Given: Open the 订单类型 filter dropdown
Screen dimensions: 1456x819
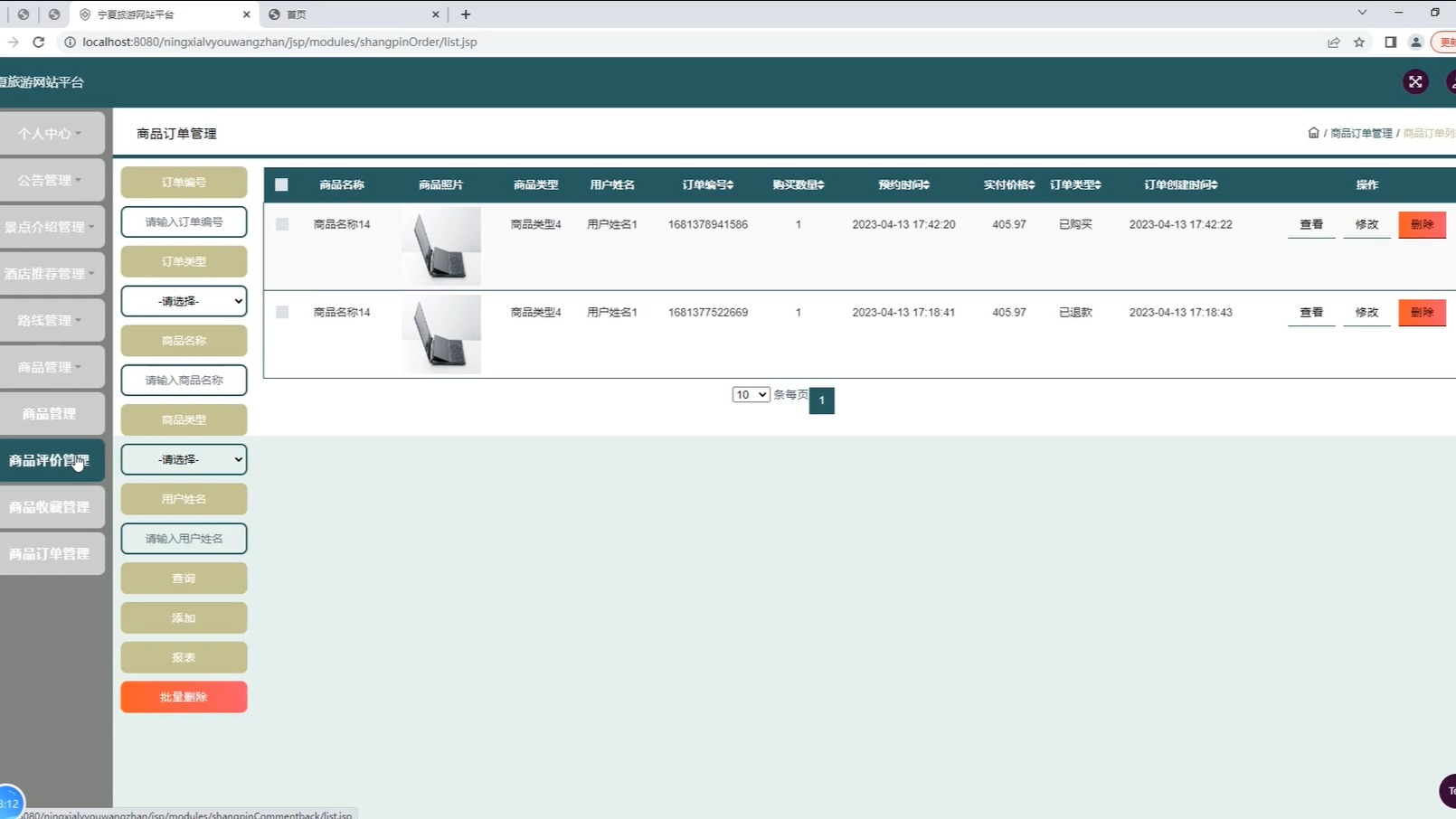Looking at the screenshot, I should coord(184,301).
